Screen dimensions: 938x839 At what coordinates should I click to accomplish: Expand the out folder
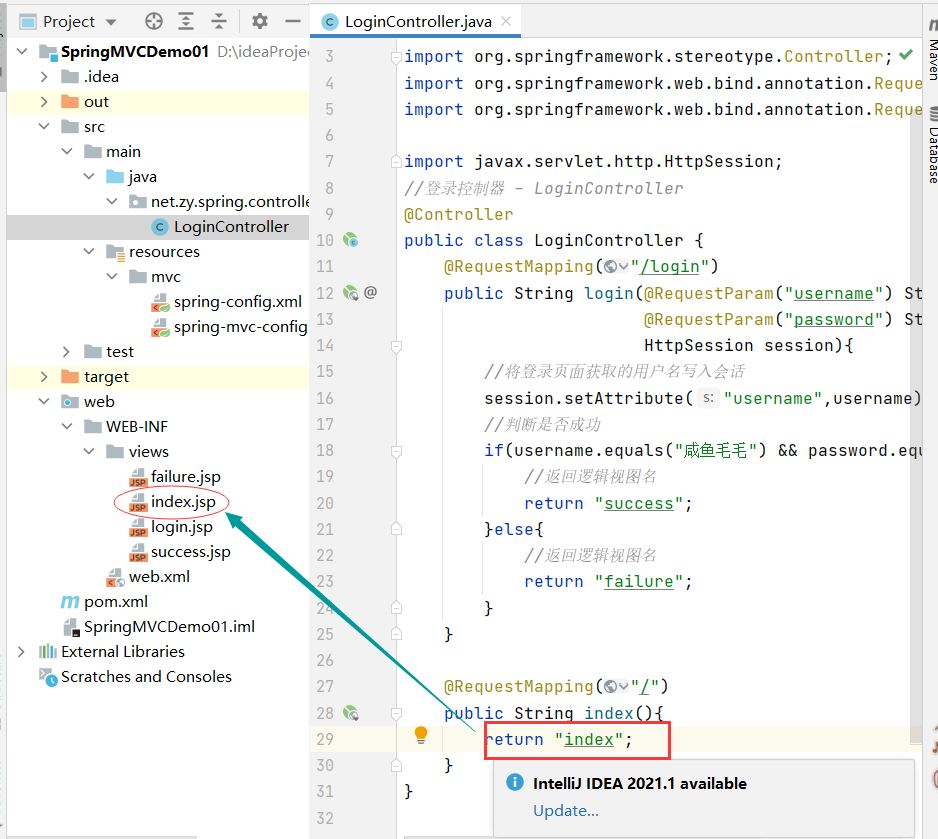pyautogui.click(x=44, y=102)
